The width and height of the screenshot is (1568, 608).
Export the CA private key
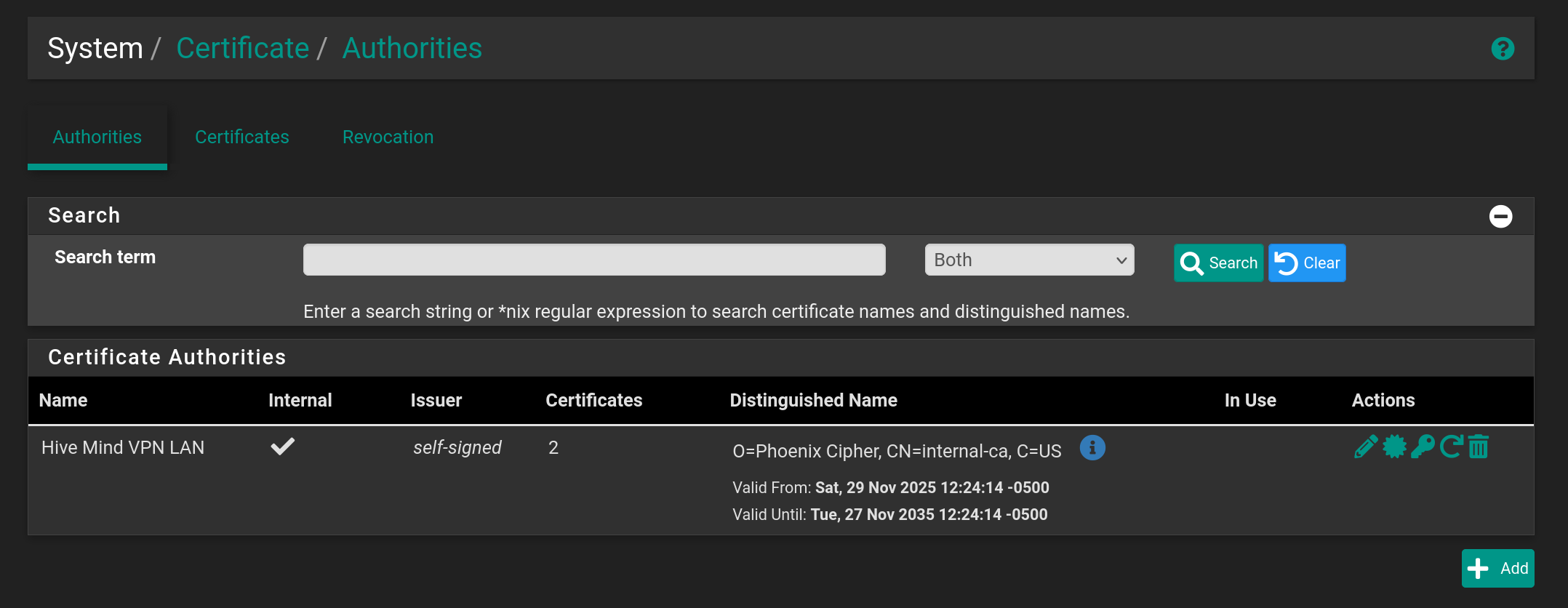click(x=1422, y=447)
